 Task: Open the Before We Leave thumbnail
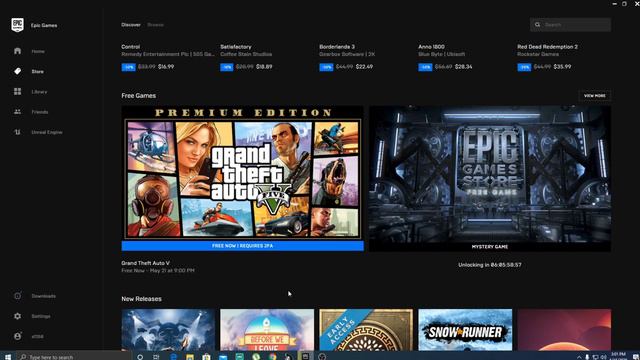[x=267, y=329]
